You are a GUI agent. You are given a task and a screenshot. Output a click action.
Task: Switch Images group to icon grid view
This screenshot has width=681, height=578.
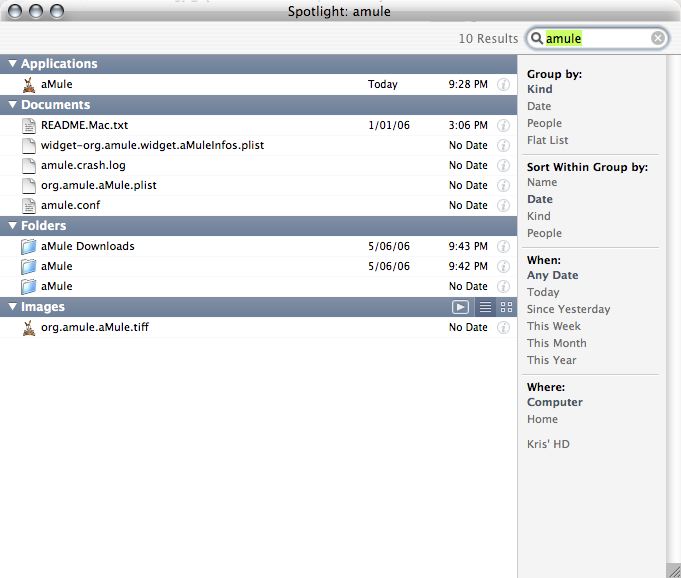[506, 307]
